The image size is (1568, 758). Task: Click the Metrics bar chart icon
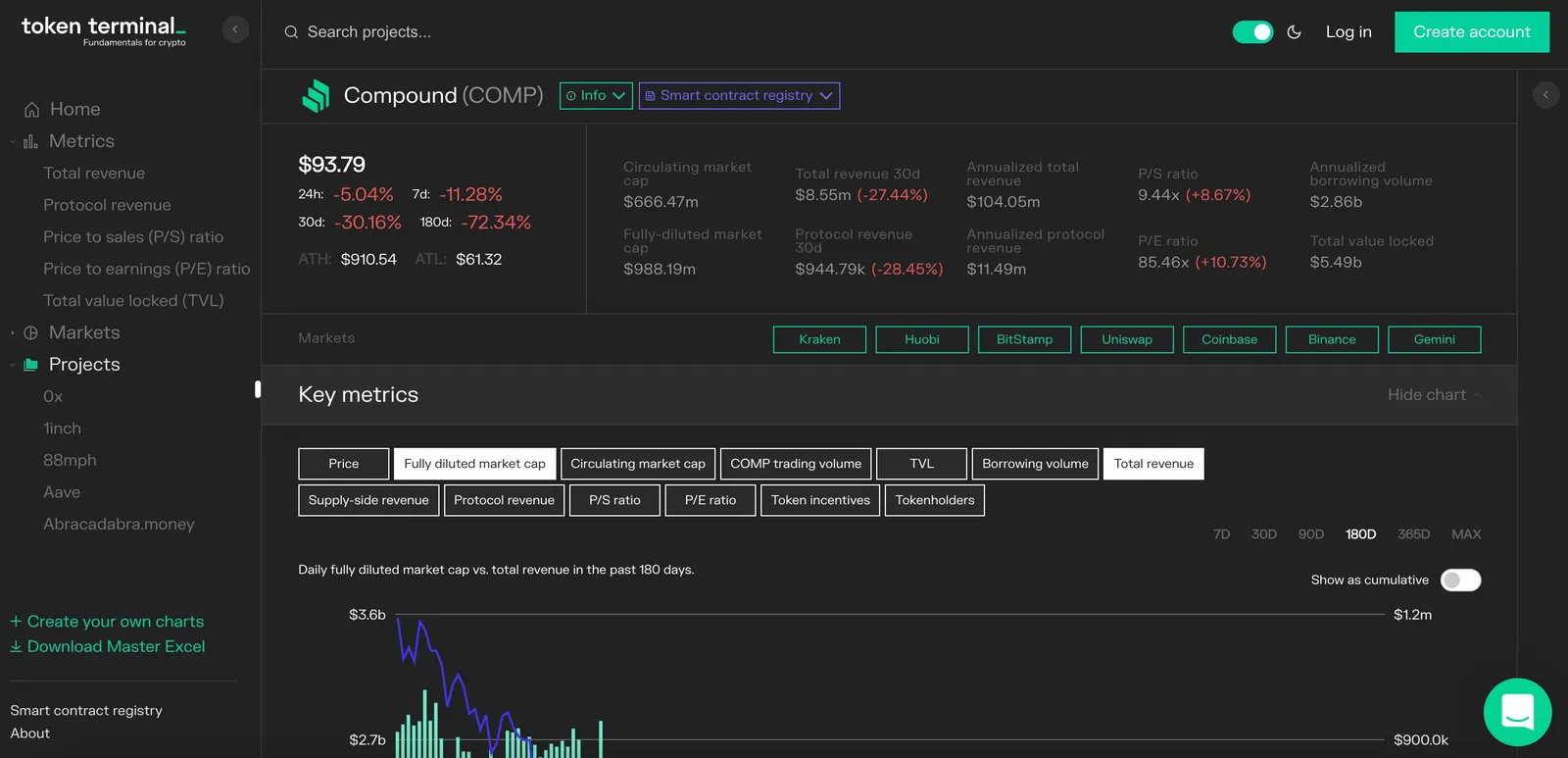point(30,142)
